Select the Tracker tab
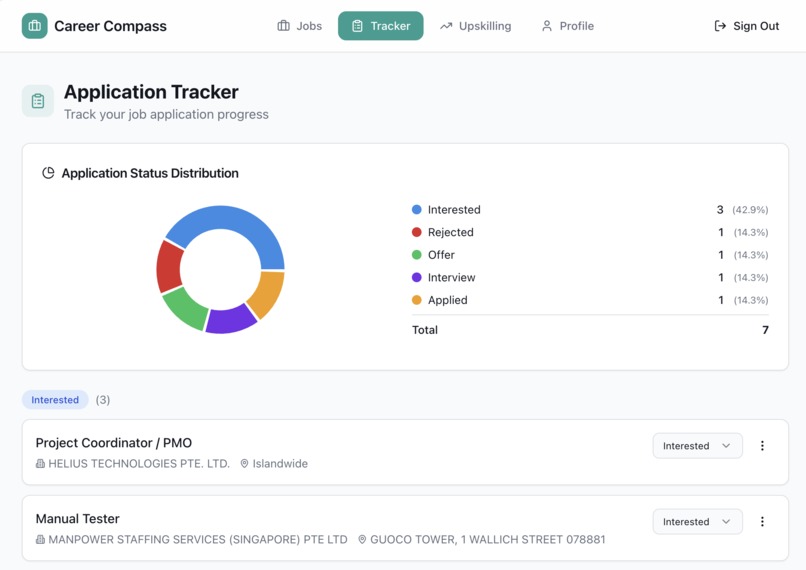The image size is (806, 570). 380,26
